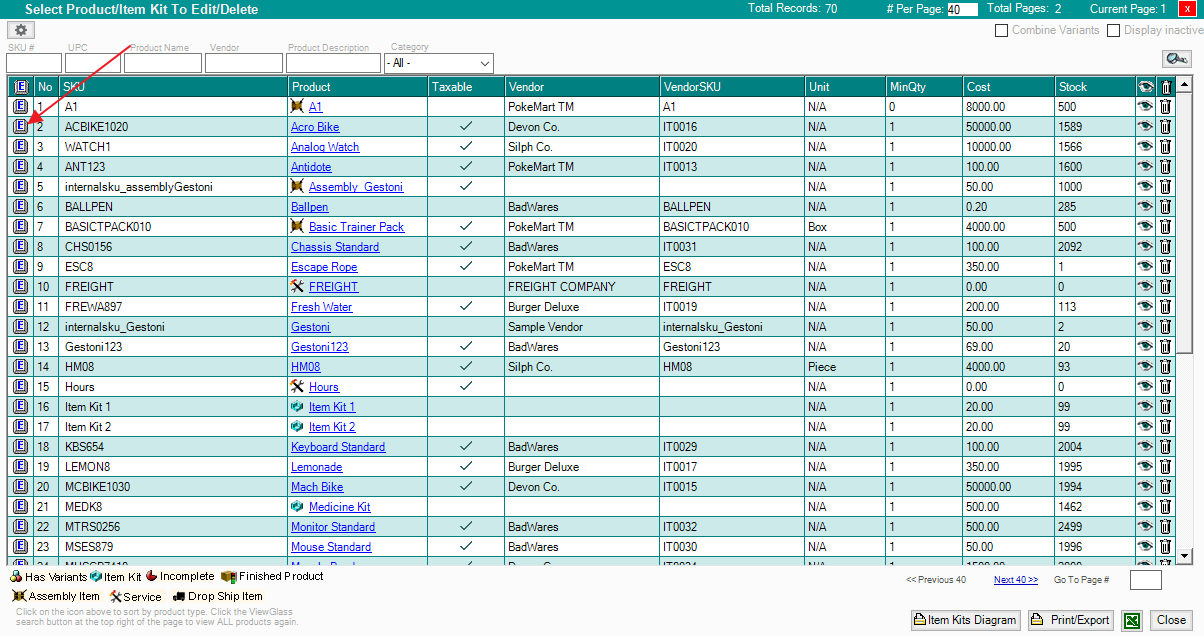Delete the Antidote product using trash icon

(x=1165, y=167)
